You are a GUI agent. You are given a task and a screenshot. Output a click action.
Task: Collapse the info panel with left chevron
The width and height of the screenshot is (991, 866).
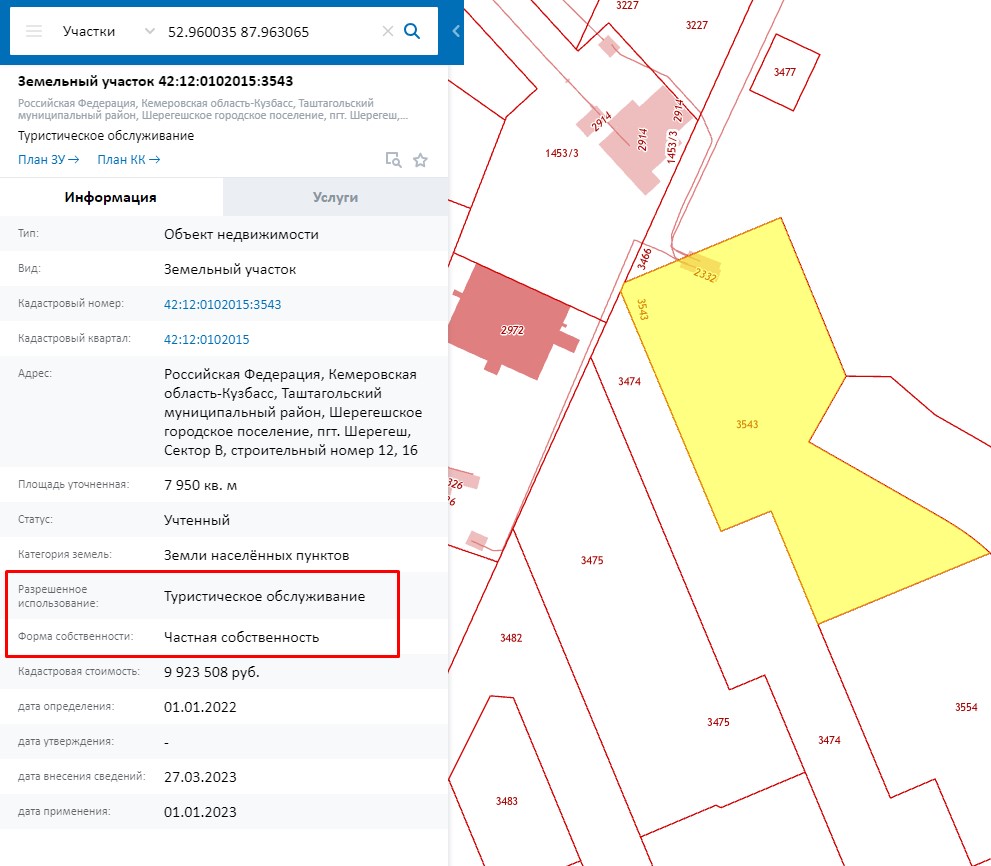pos(456,31)
